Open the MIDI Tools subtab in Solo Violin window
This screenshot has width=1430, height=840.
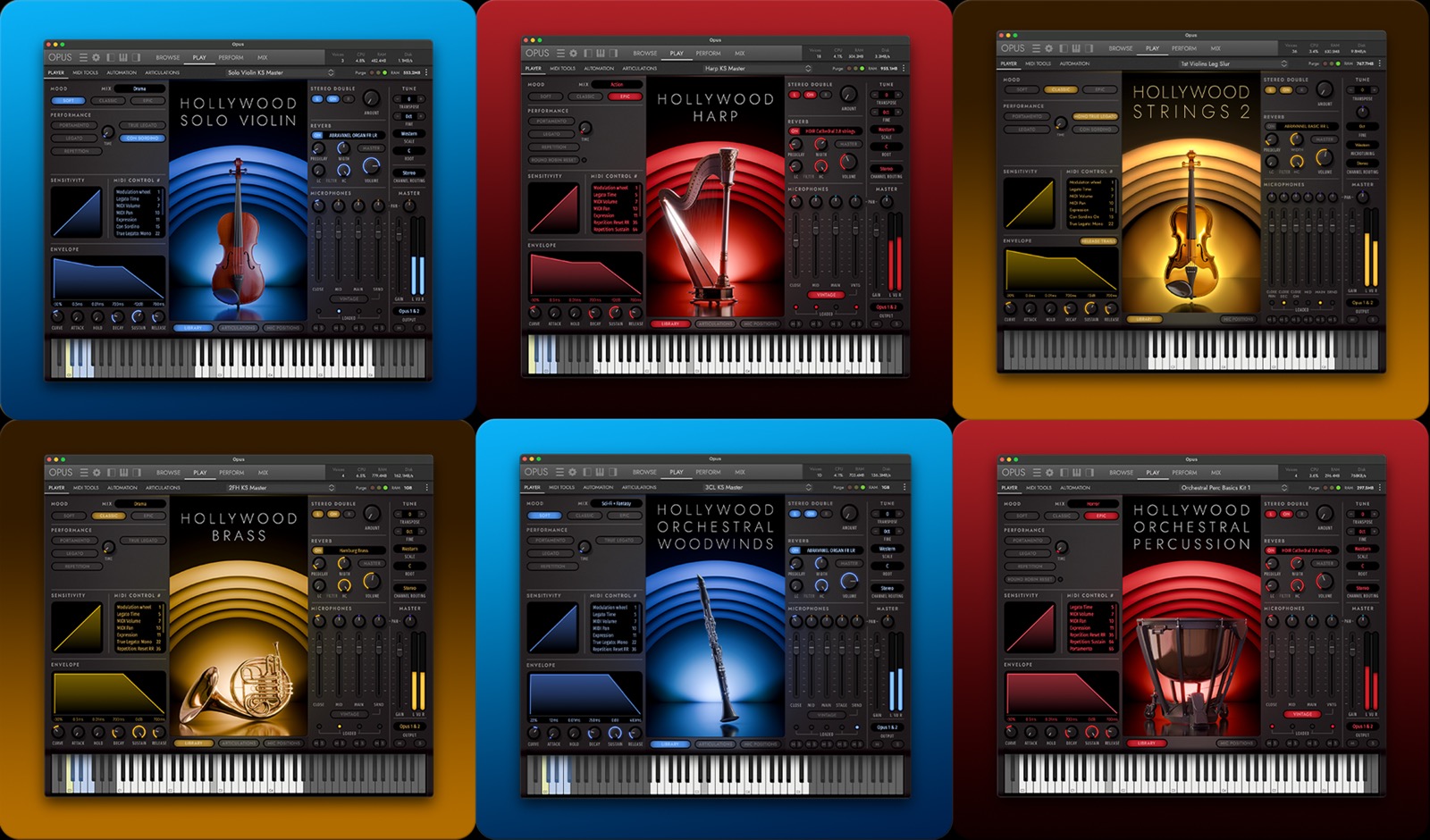86,73
